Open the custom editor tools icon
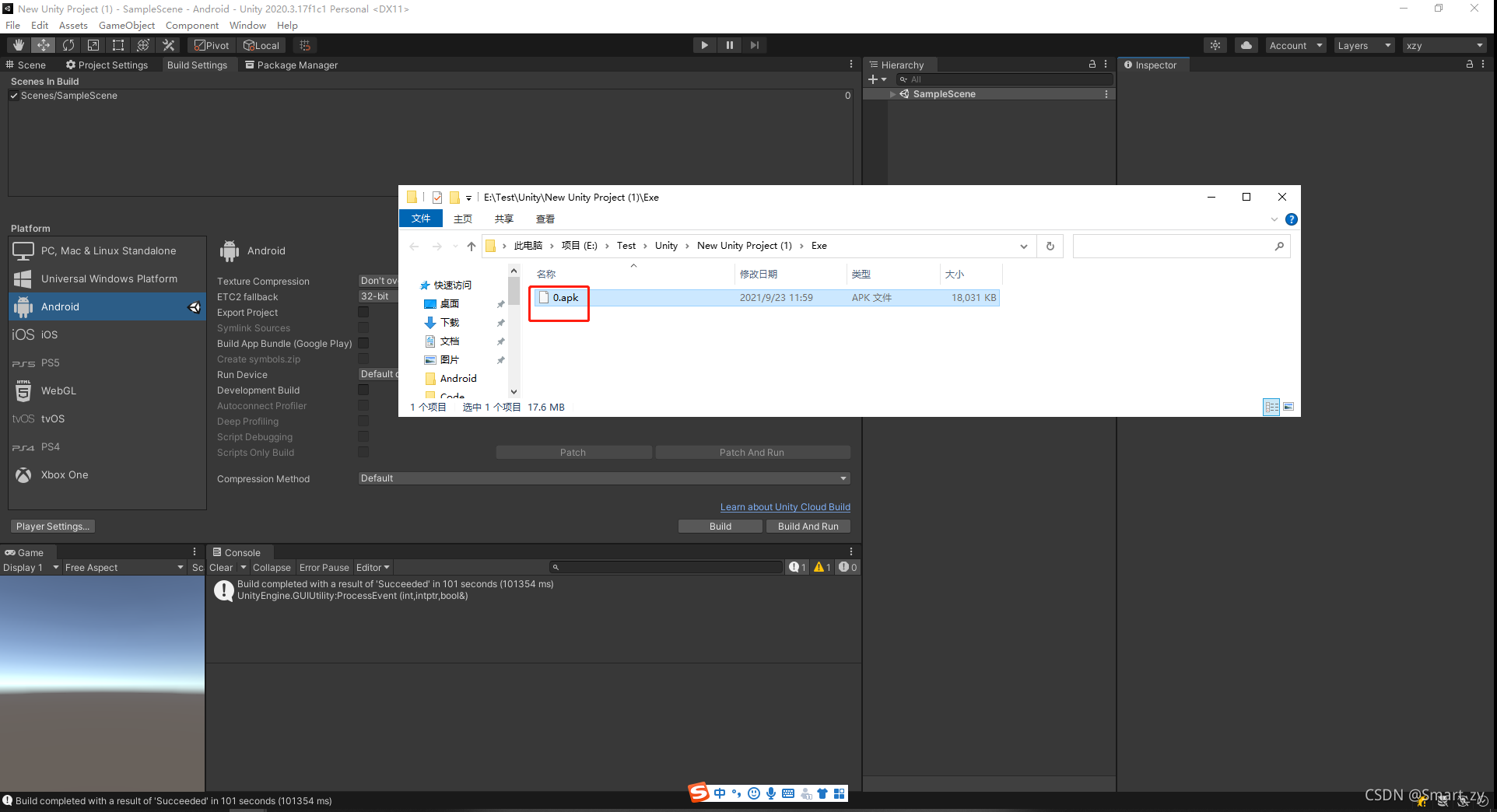Viewport: 1497px width, 812px height. [x=168, y=45]
